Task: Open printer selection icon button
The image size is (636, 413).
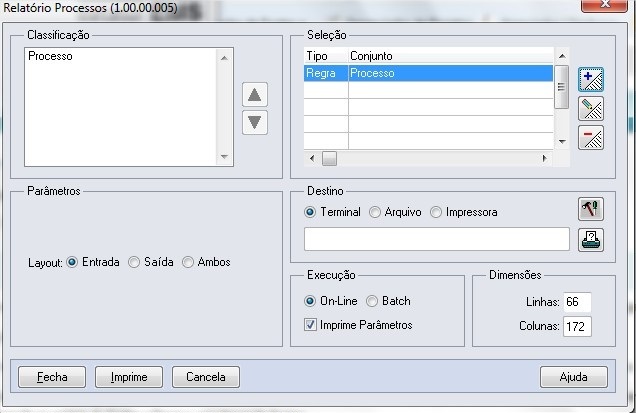Action: [x=591, y=240]
